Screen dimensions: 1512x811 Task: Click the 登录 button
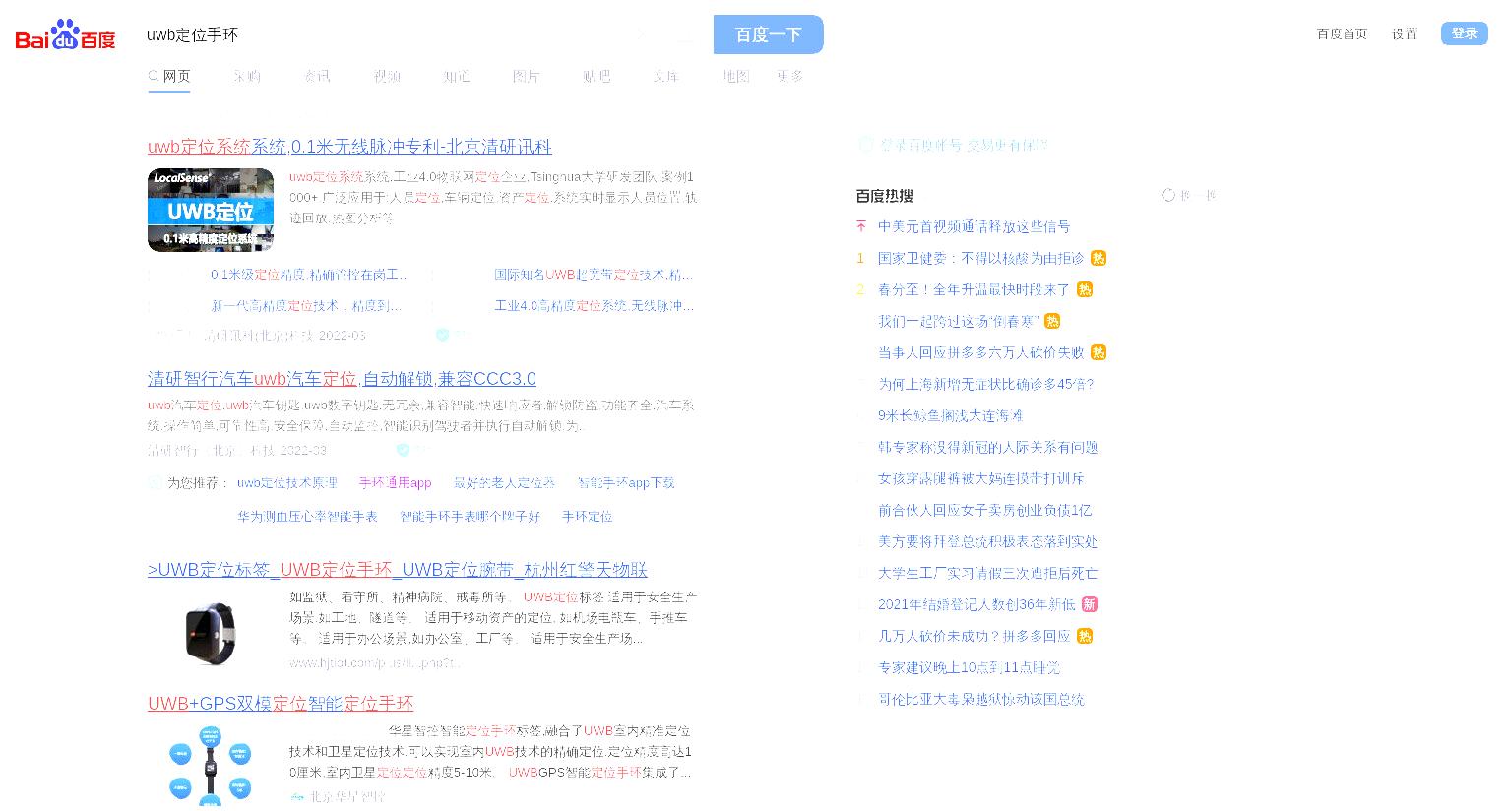(1464, 33)
